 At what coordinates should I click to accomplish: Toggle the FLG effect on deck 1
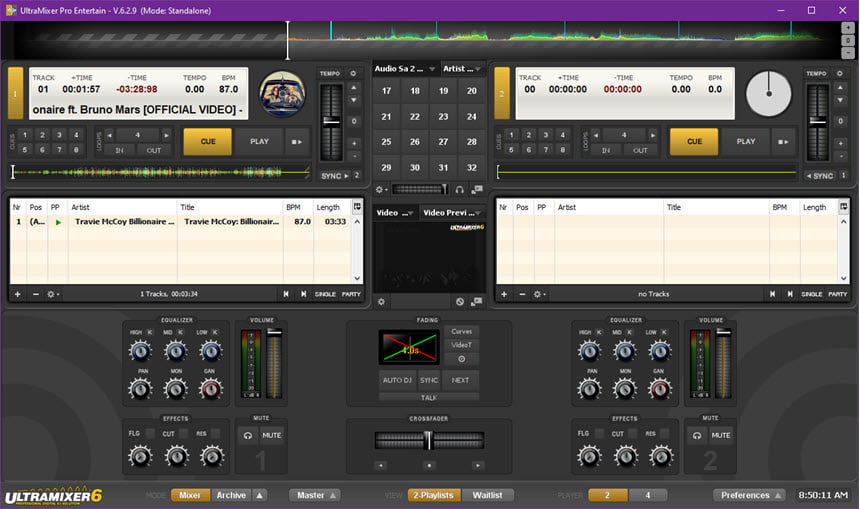click(150, 433)
